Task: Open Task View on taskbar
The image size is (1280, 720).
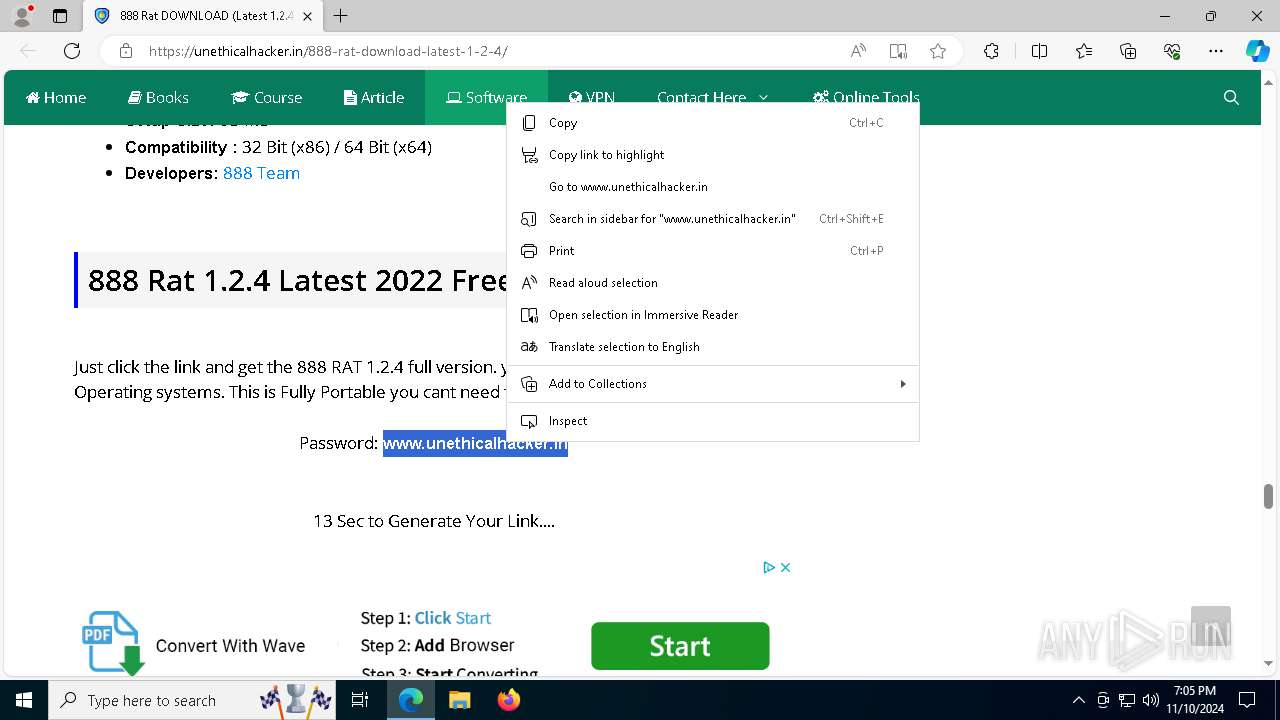Action: click(361, 700)
